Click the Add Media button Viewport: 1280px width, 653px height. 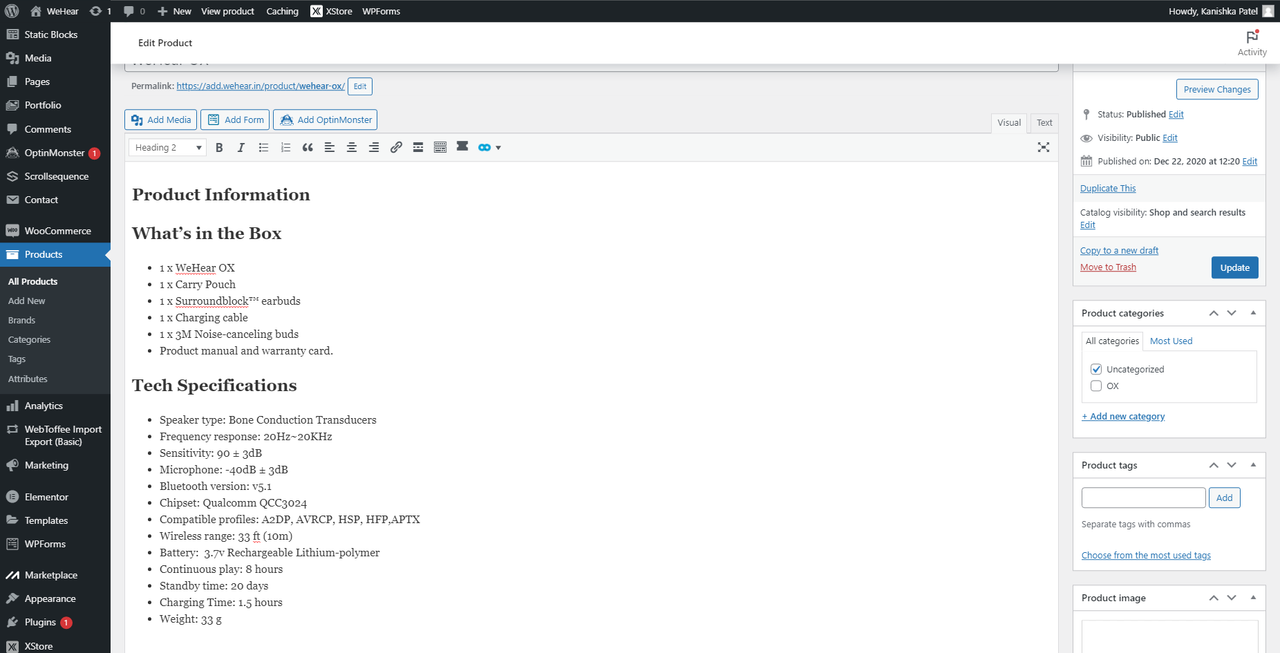pos(160,120)
